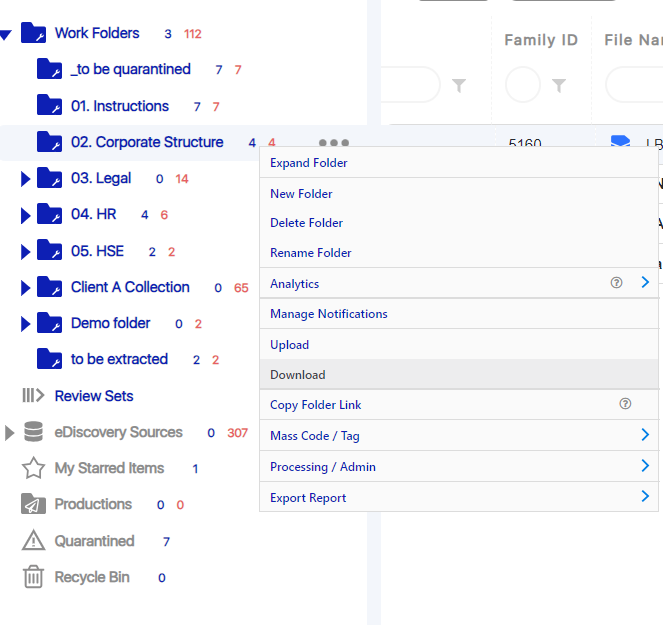Click the red count 65 beside Client A Collection
663x625 pixels.
coord(241,288)
